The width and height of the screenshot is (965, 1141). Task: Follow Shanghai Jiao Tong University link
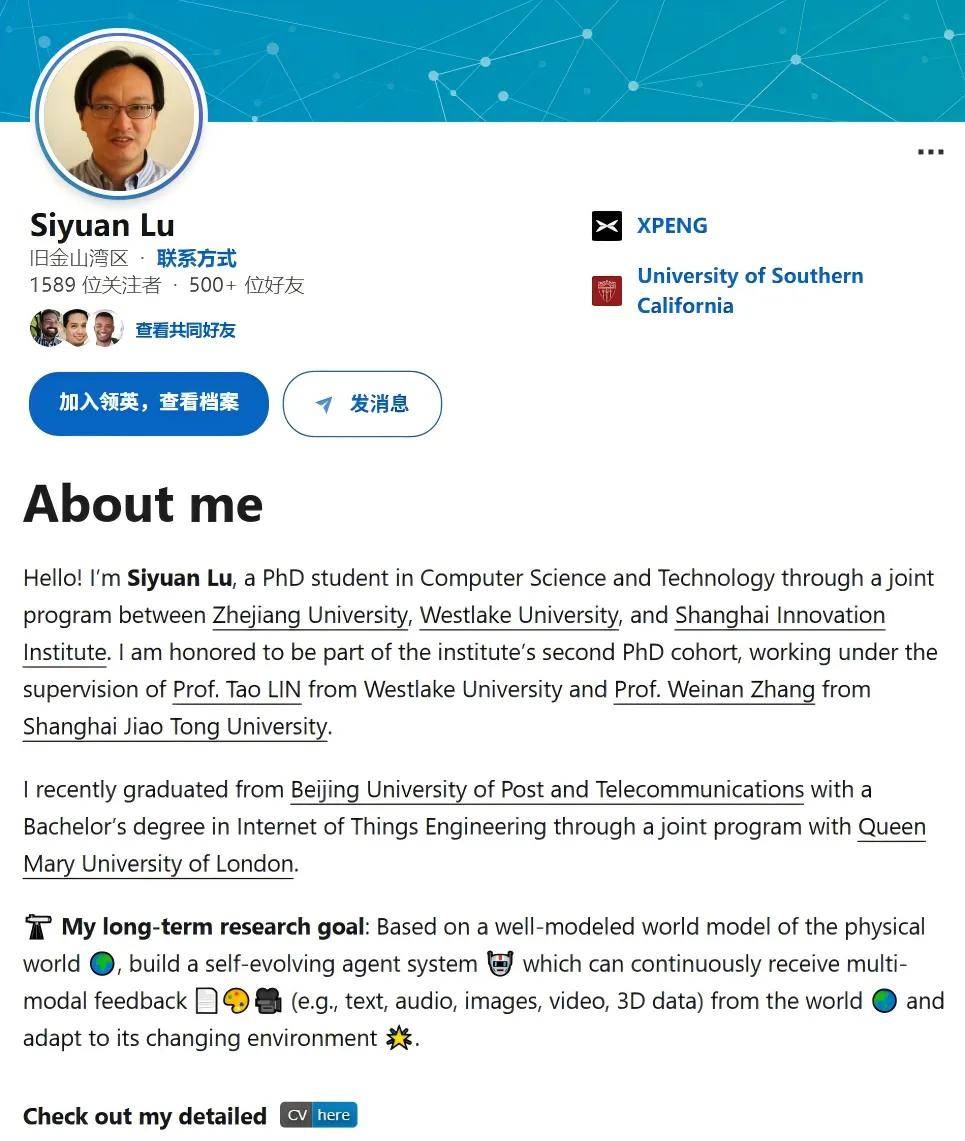point(175,727)
